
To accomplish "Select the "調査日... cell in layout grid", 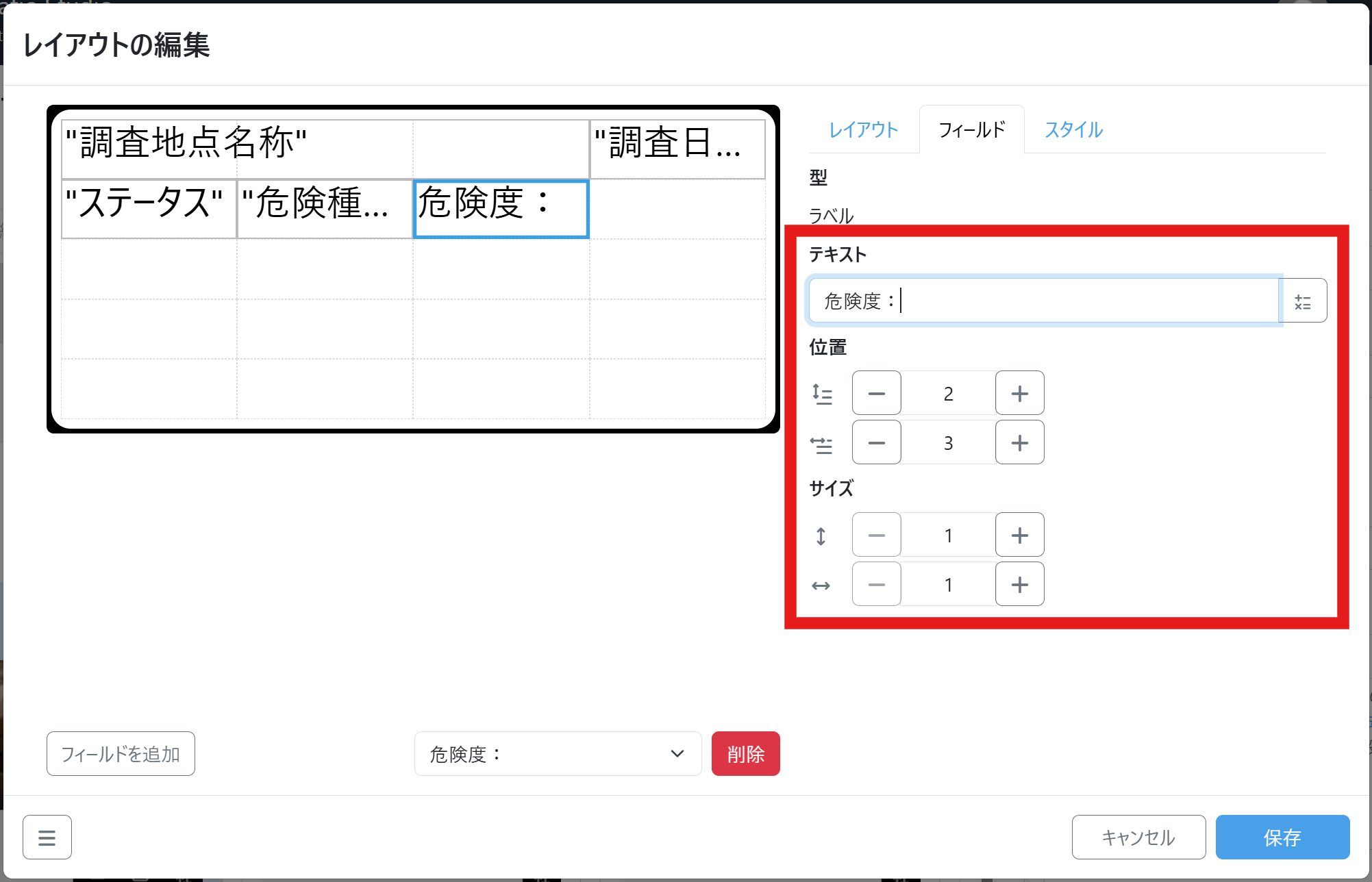I will [x=677, y=149].
